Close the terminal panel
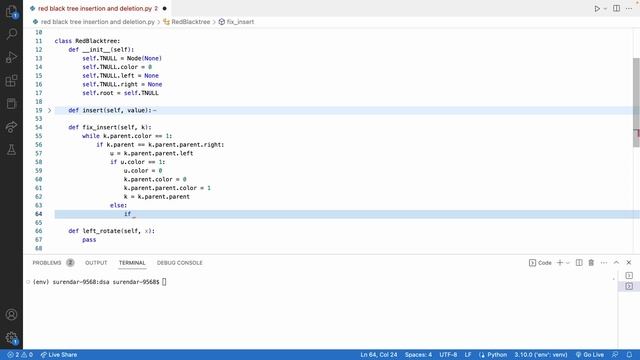Screen dimensions: 640x360 (x=629, y=263)
